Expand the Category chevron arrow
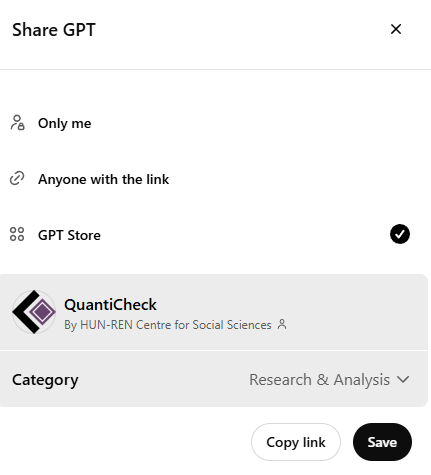This screenshot has height=475, width=431. 403,379
